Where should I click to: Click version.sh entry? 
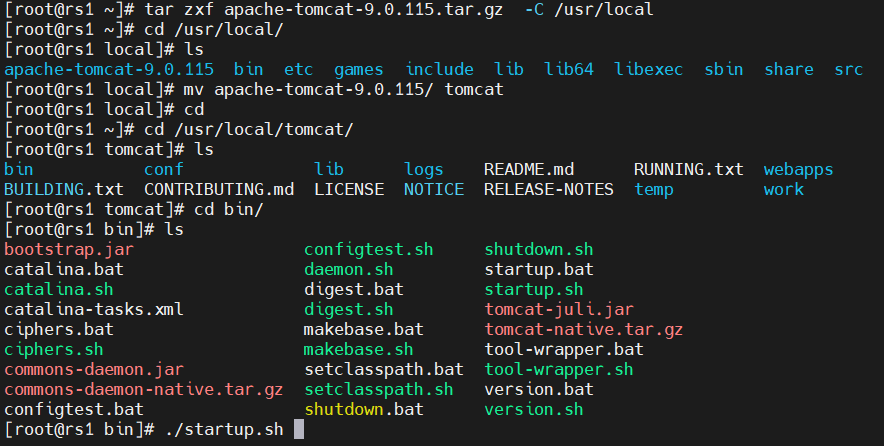[x=534, y=409]
